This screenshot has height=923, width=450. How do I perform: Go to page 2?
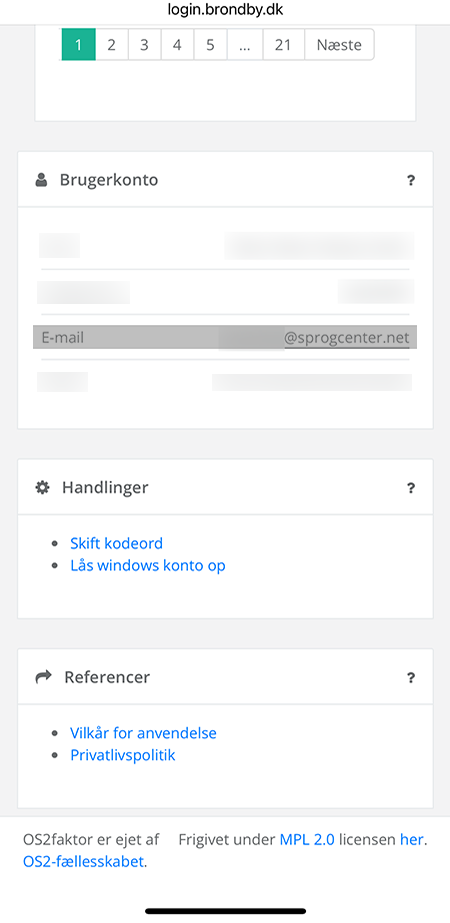coord(111,45)
